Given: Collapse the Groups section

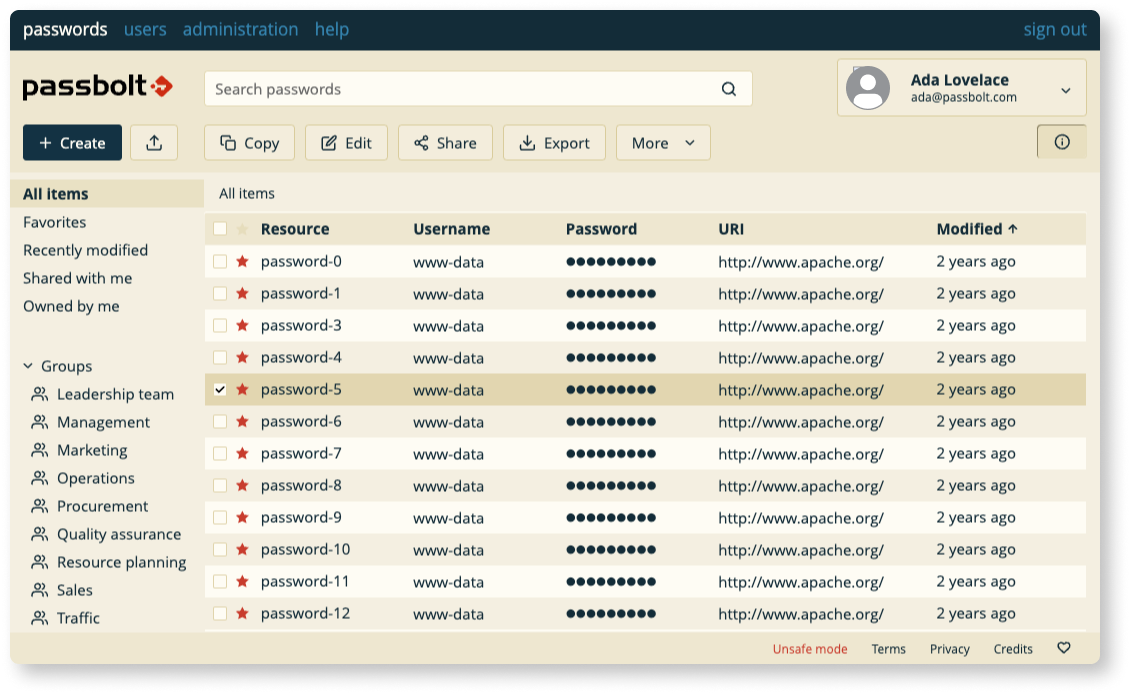Looking at the screenshot, I should (x=28, y=366).
